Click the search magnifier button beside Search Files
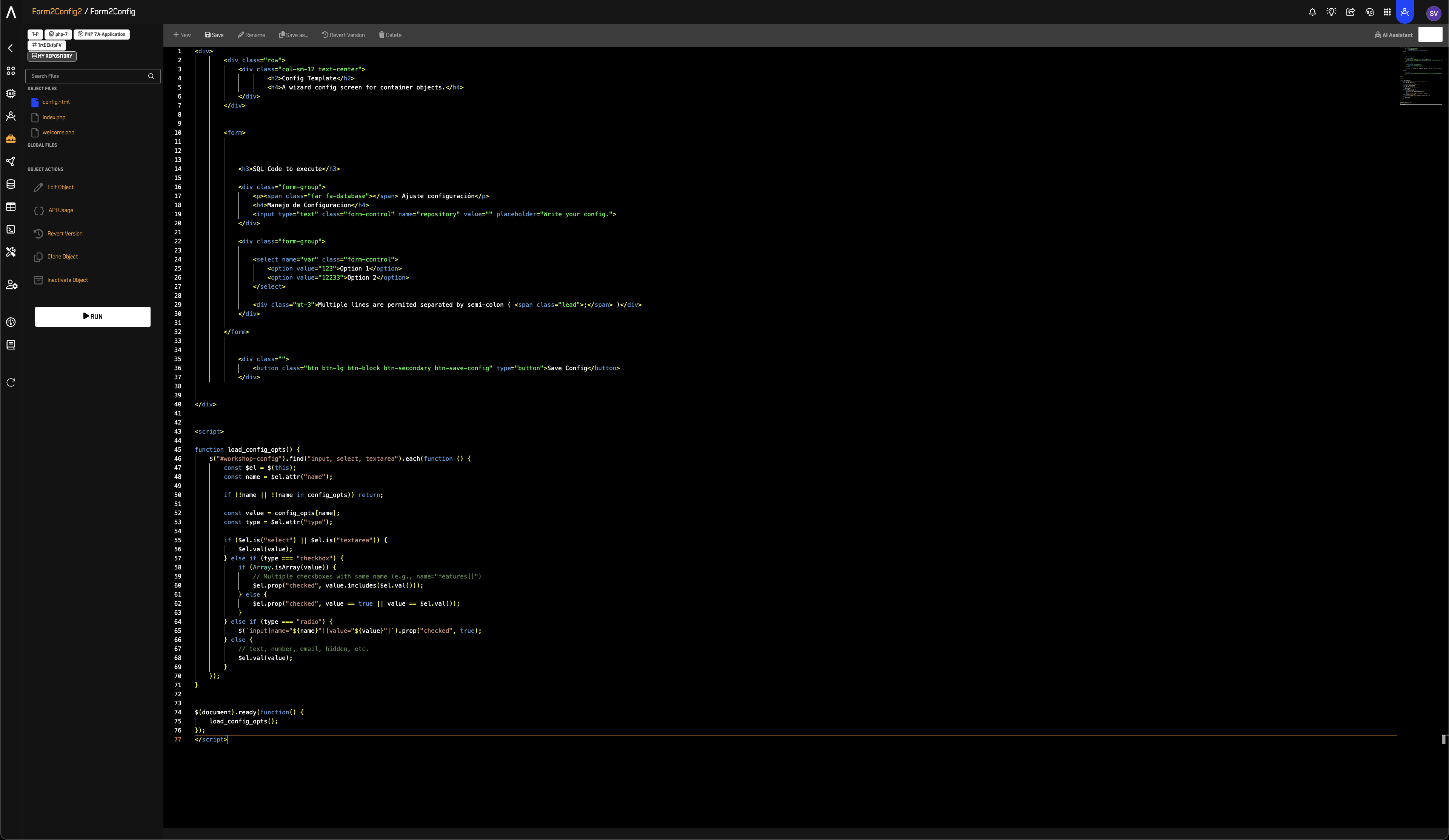 151,76
